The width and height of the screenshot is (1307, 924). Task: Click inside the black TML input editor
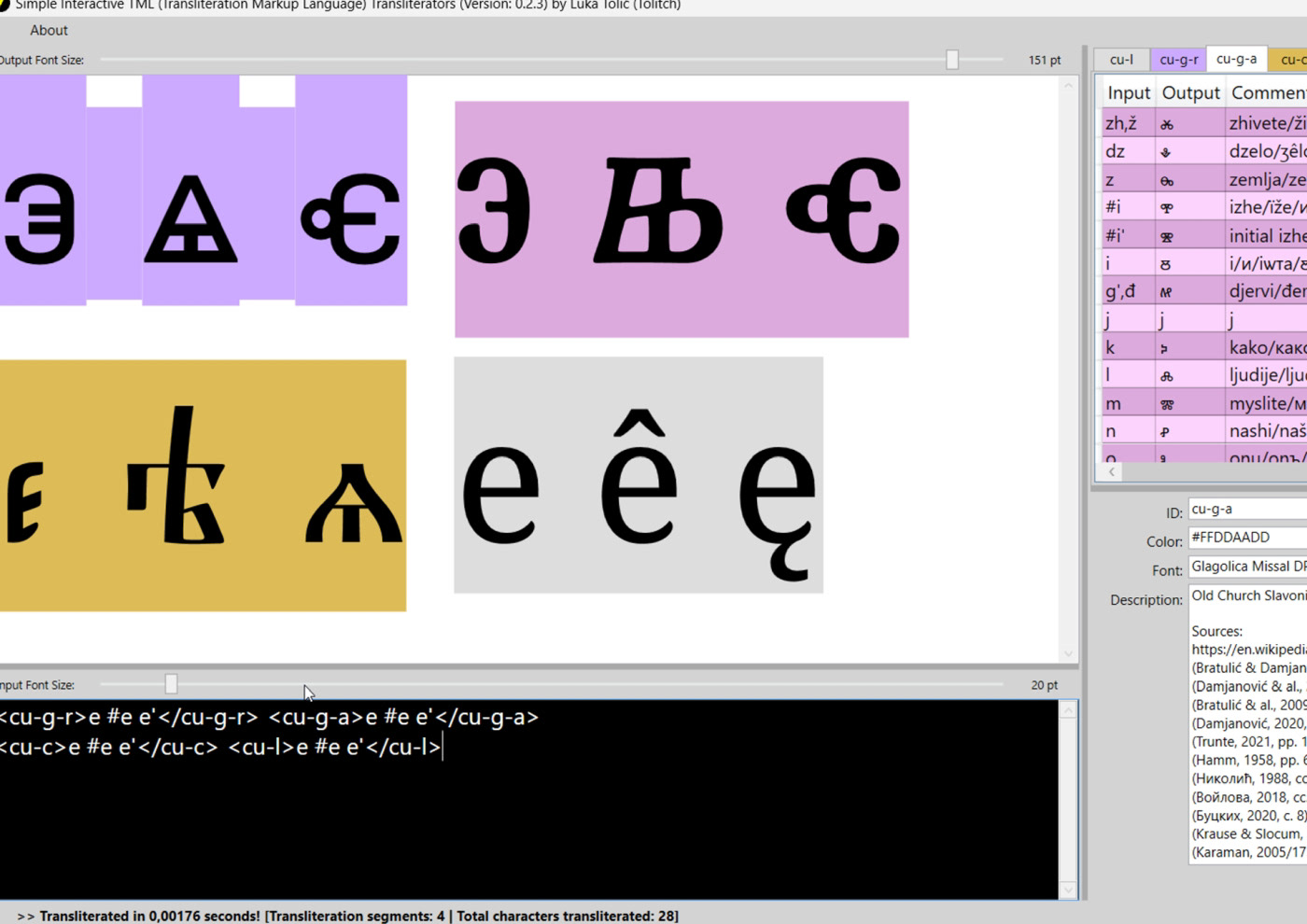[x=528, y=800]
